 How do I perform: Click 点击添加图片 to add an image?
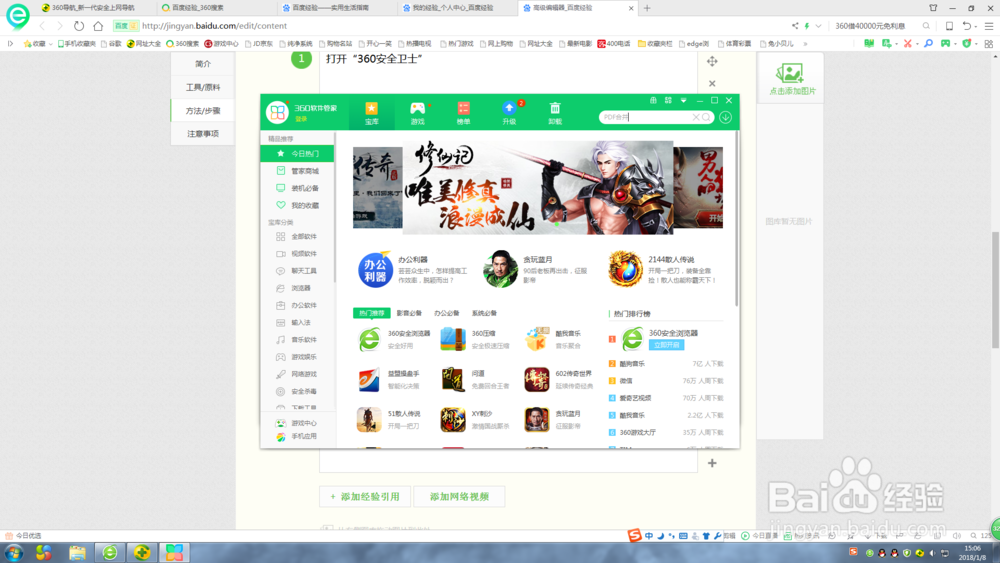tap(791, 79)
